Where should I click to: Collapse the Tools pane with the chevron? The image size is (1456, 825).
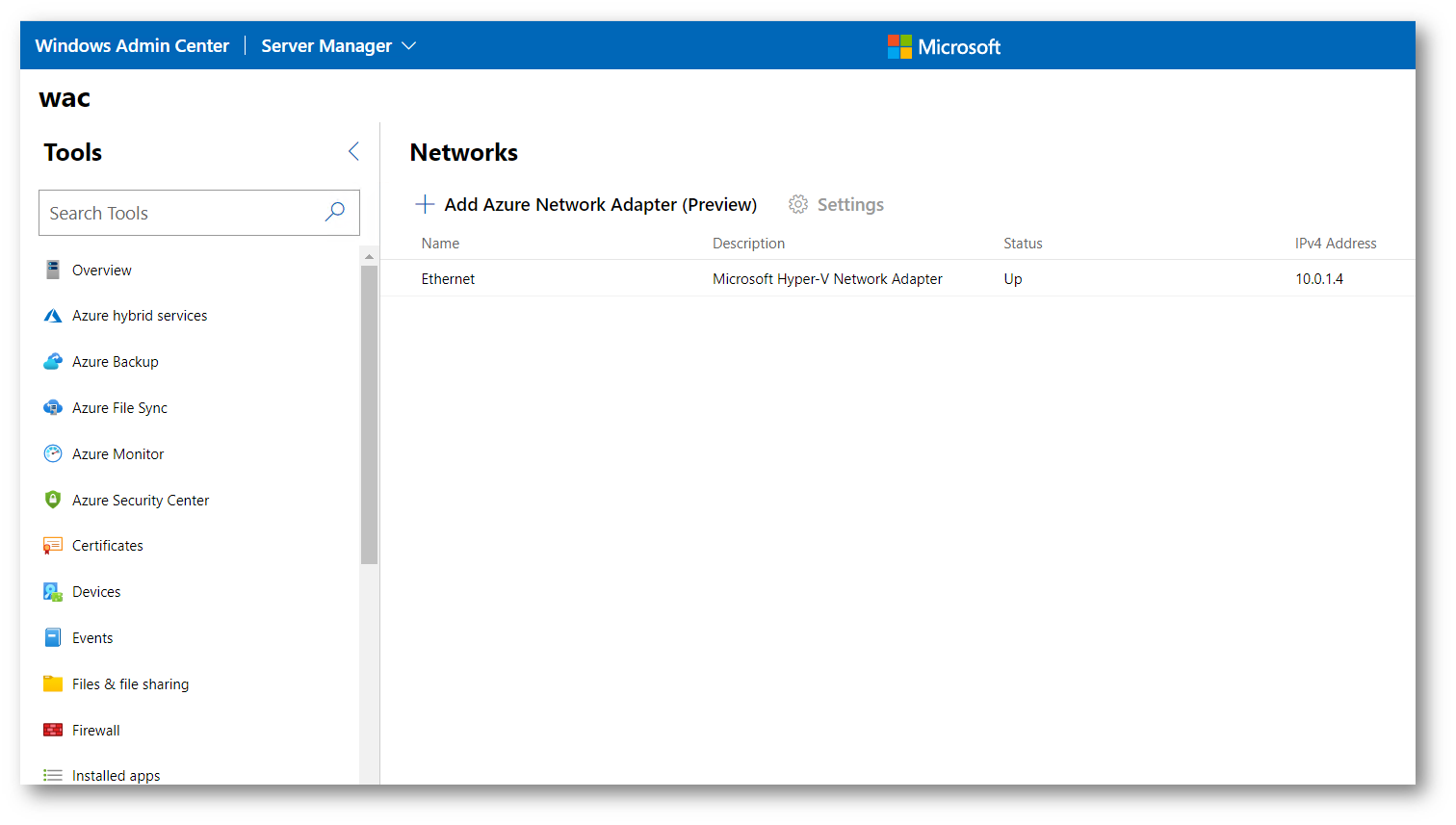[x=353, y=151]
